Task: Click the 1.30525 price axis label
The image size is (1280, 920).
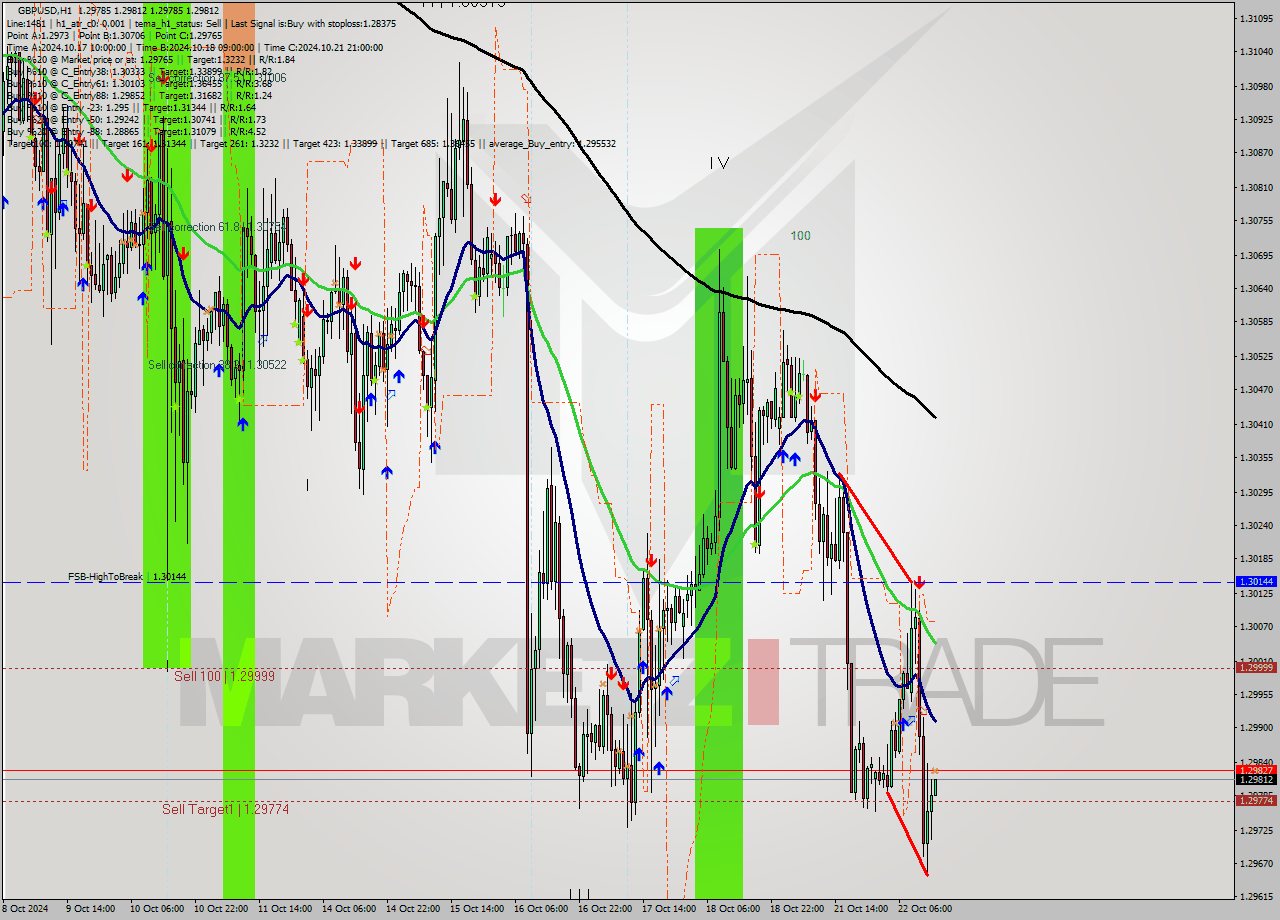Action: (x=1255, y=356)
